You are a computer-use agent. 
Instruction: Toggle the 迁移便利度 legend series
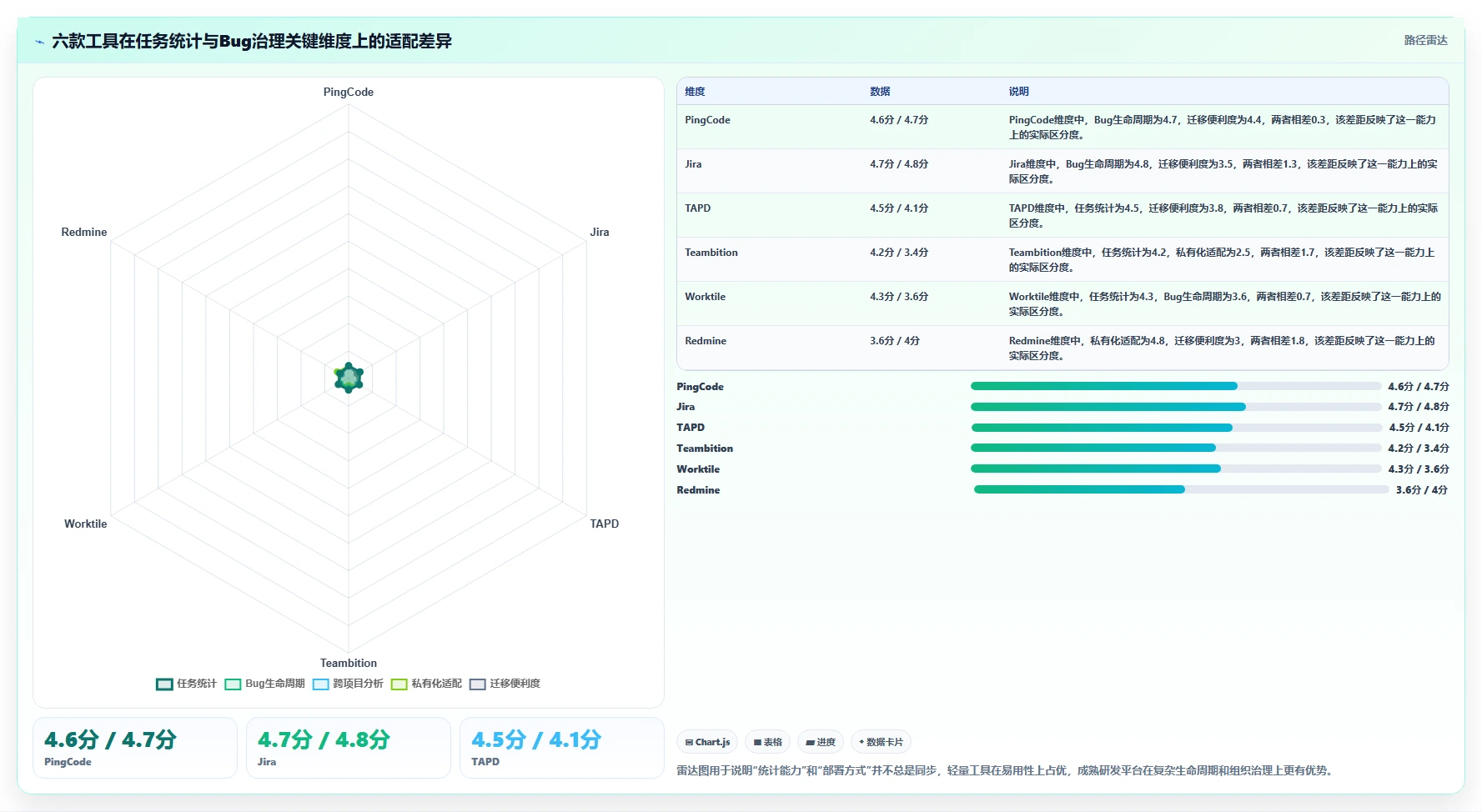(505, 684)
